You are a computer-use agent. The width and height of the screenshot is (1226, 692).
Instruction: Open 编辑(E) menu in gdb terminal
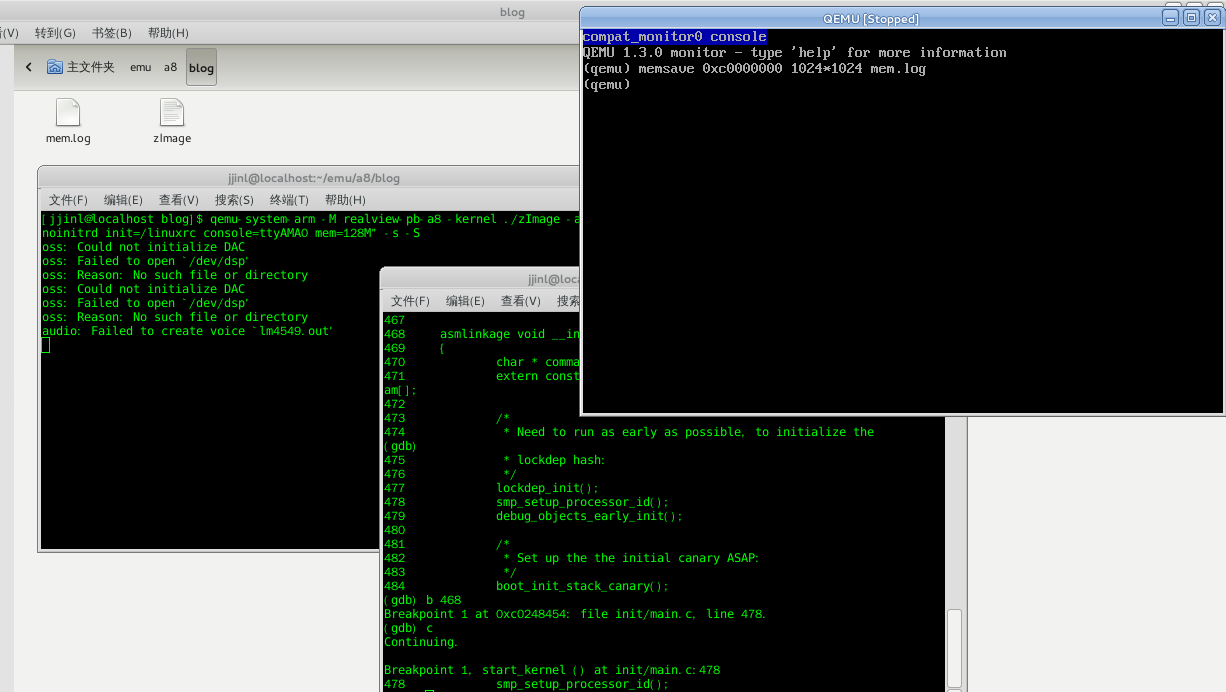tap(465, 301)
